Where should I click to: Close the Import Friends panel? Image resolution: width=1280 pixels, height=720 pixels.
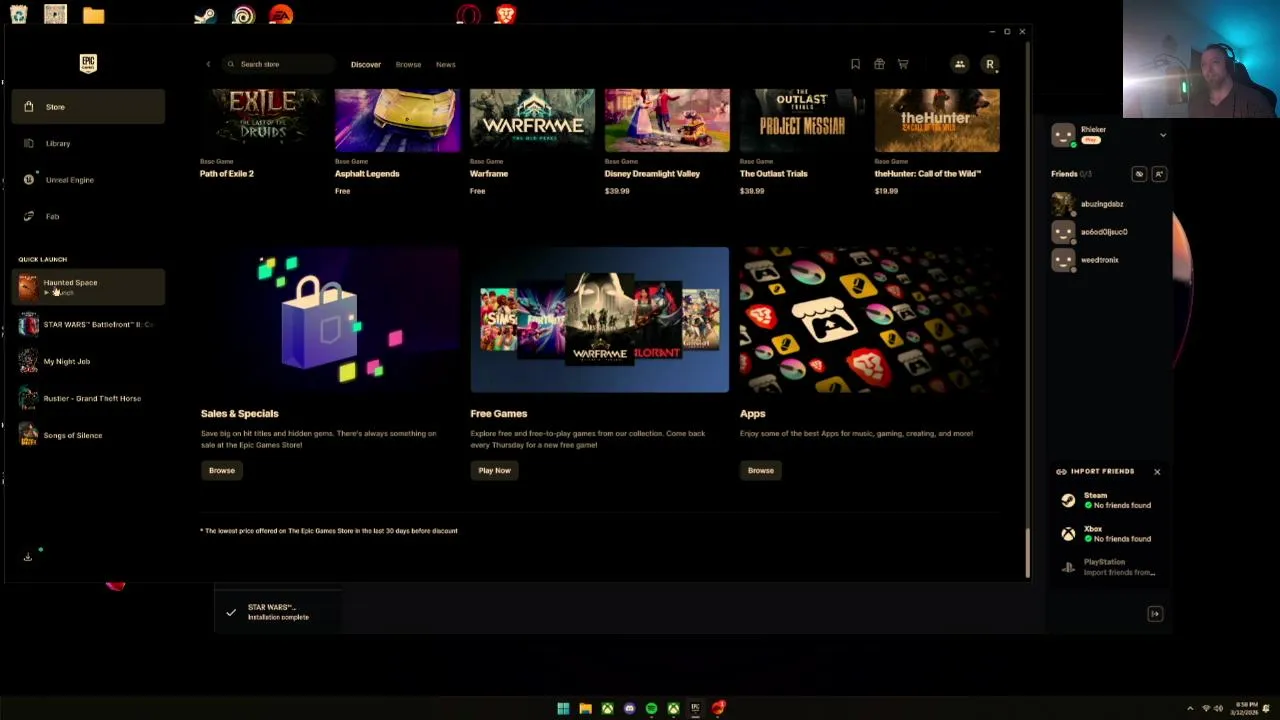[1157, 471]
